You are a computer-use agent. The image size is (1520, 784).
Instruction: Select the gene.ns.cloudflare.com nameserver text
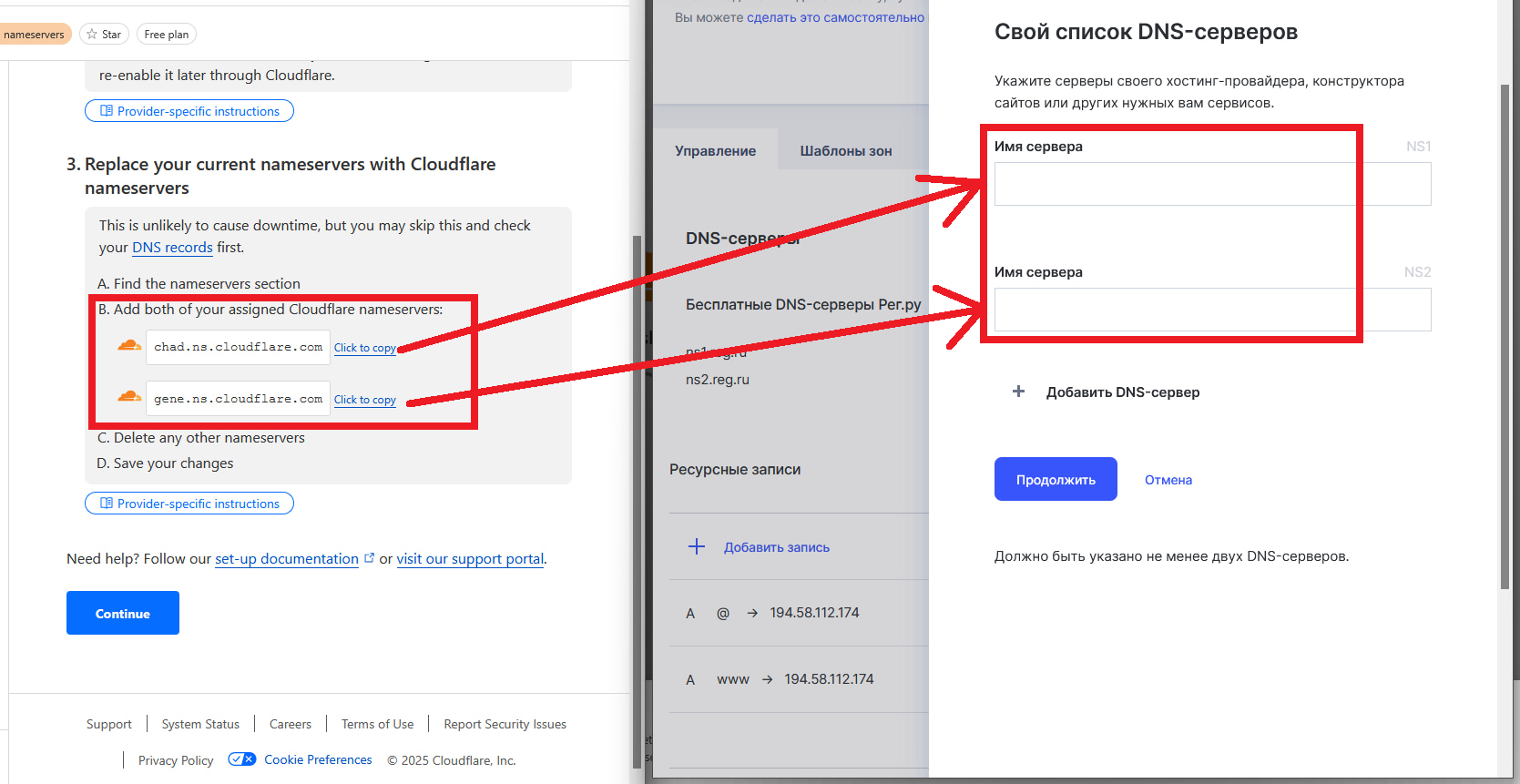pyautogui.click(x=238, y=399)
